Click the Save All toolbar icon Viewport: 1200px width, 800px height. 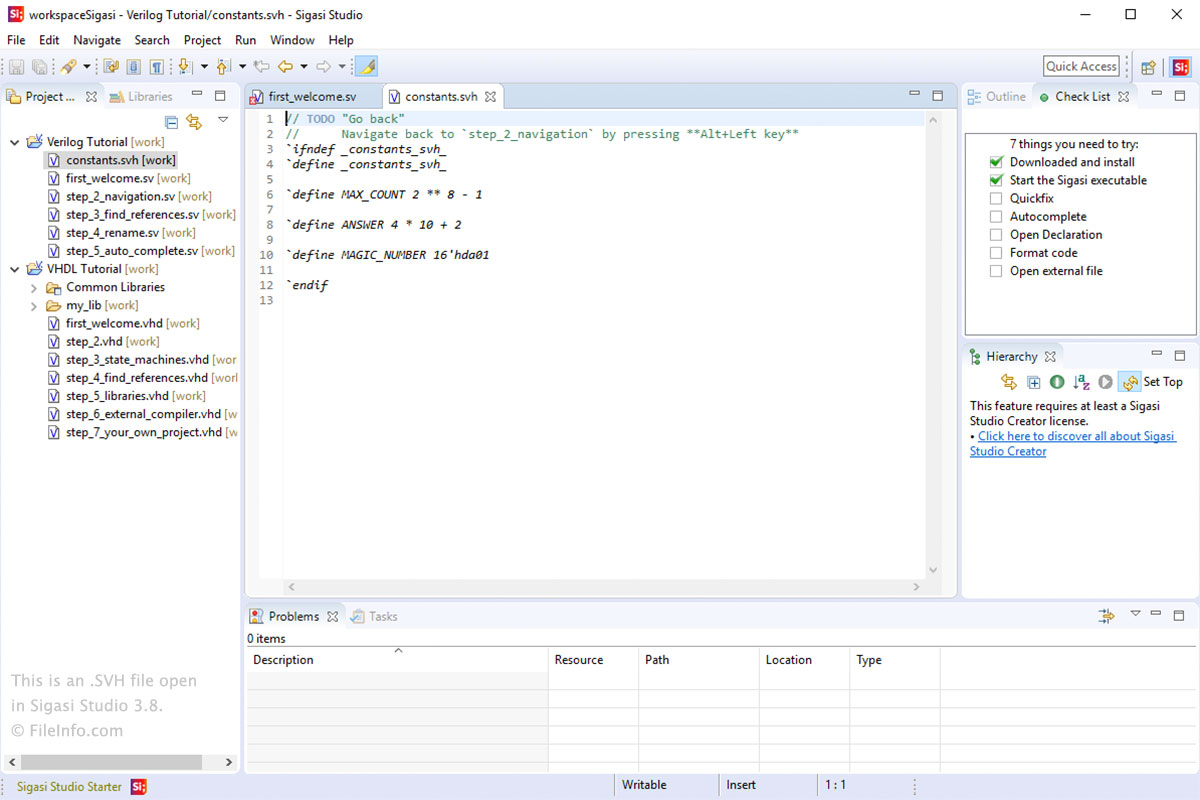(39, 67)
